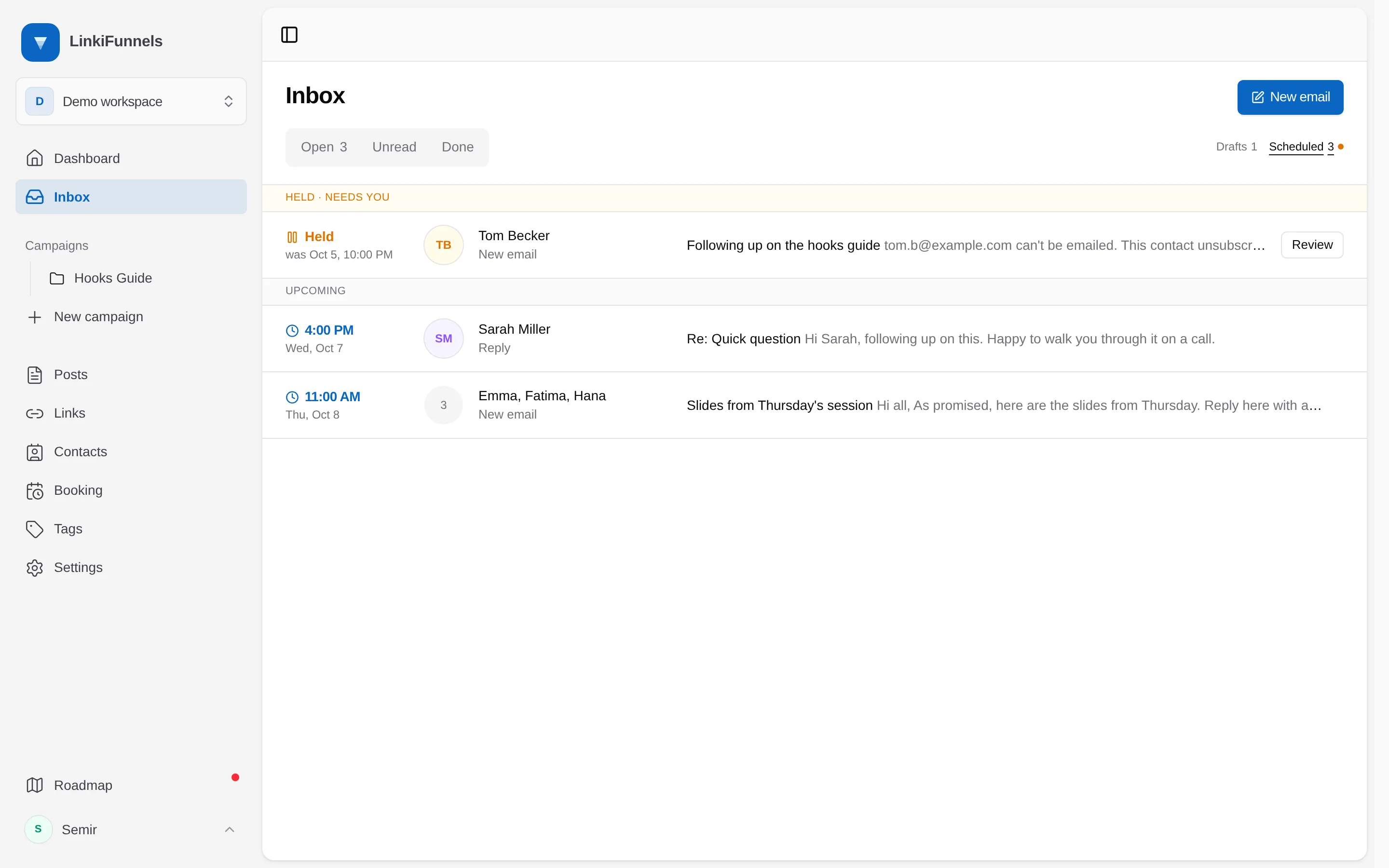Click the Held pause icon on Tom Becker row
The width and height of the screenshot is (1389, 868).
point(292,236)
